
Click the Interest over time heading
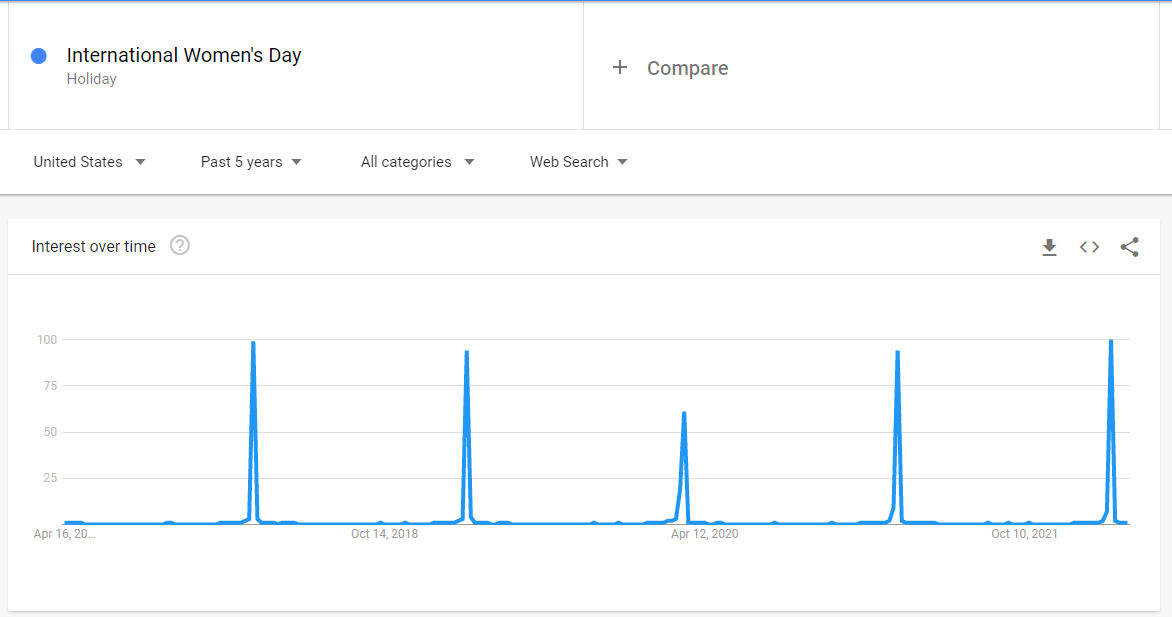click(x=94, y=247)
